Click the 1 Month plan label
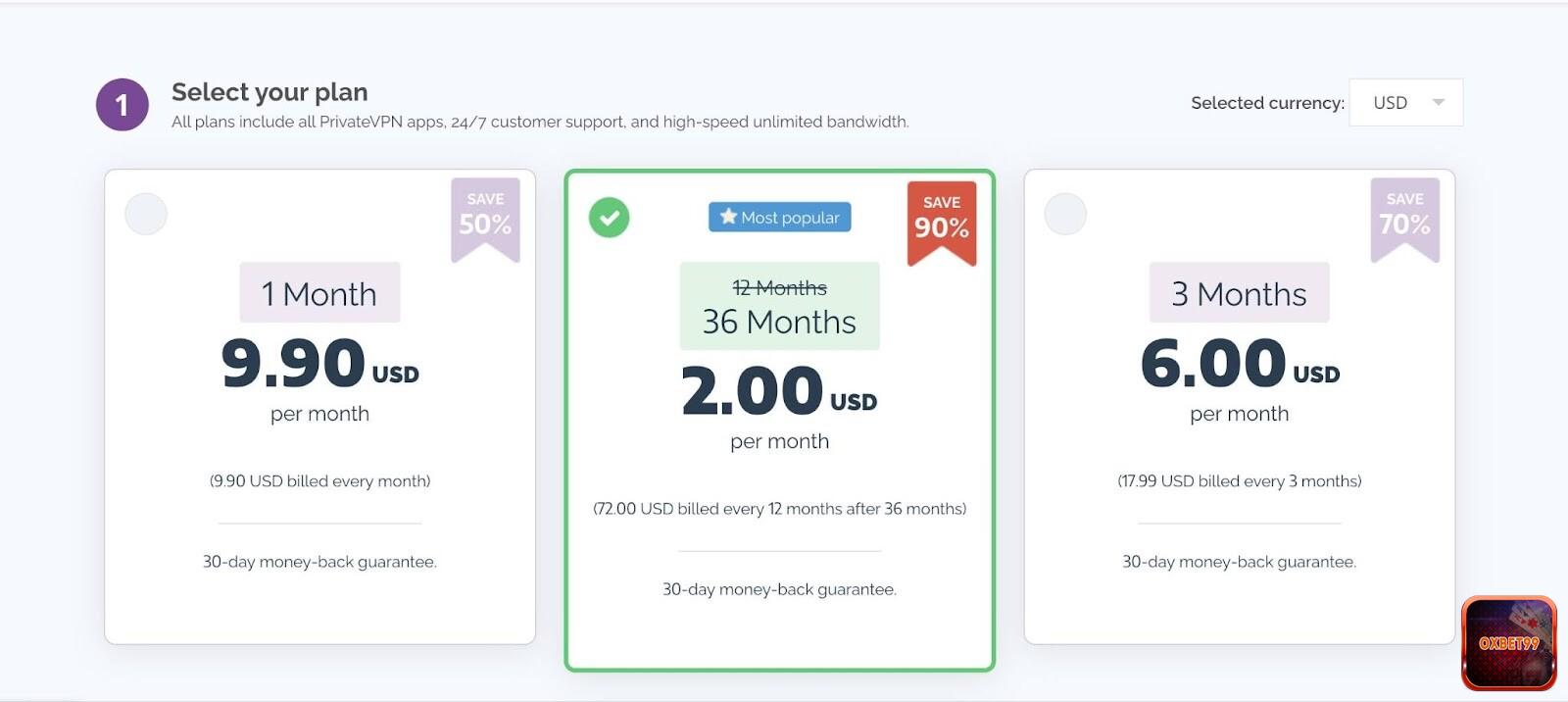Viewport: 1568px width, 702px height. click(319, 293)
